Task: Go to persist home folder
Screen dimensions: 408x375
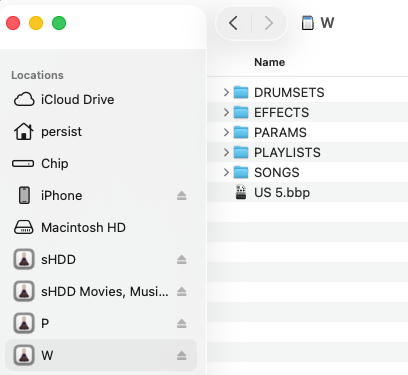Action: (x=101, y=132)
